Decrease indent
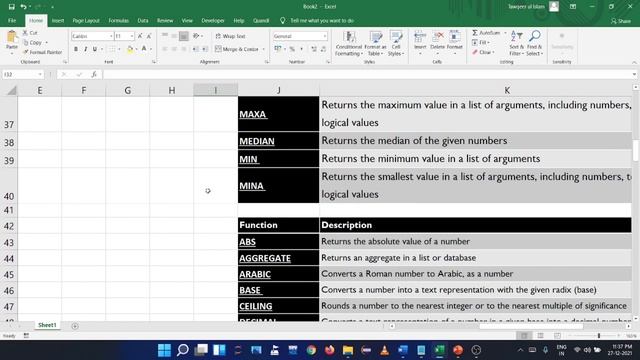This screenshot has width=640, height=360. [196, 49]
